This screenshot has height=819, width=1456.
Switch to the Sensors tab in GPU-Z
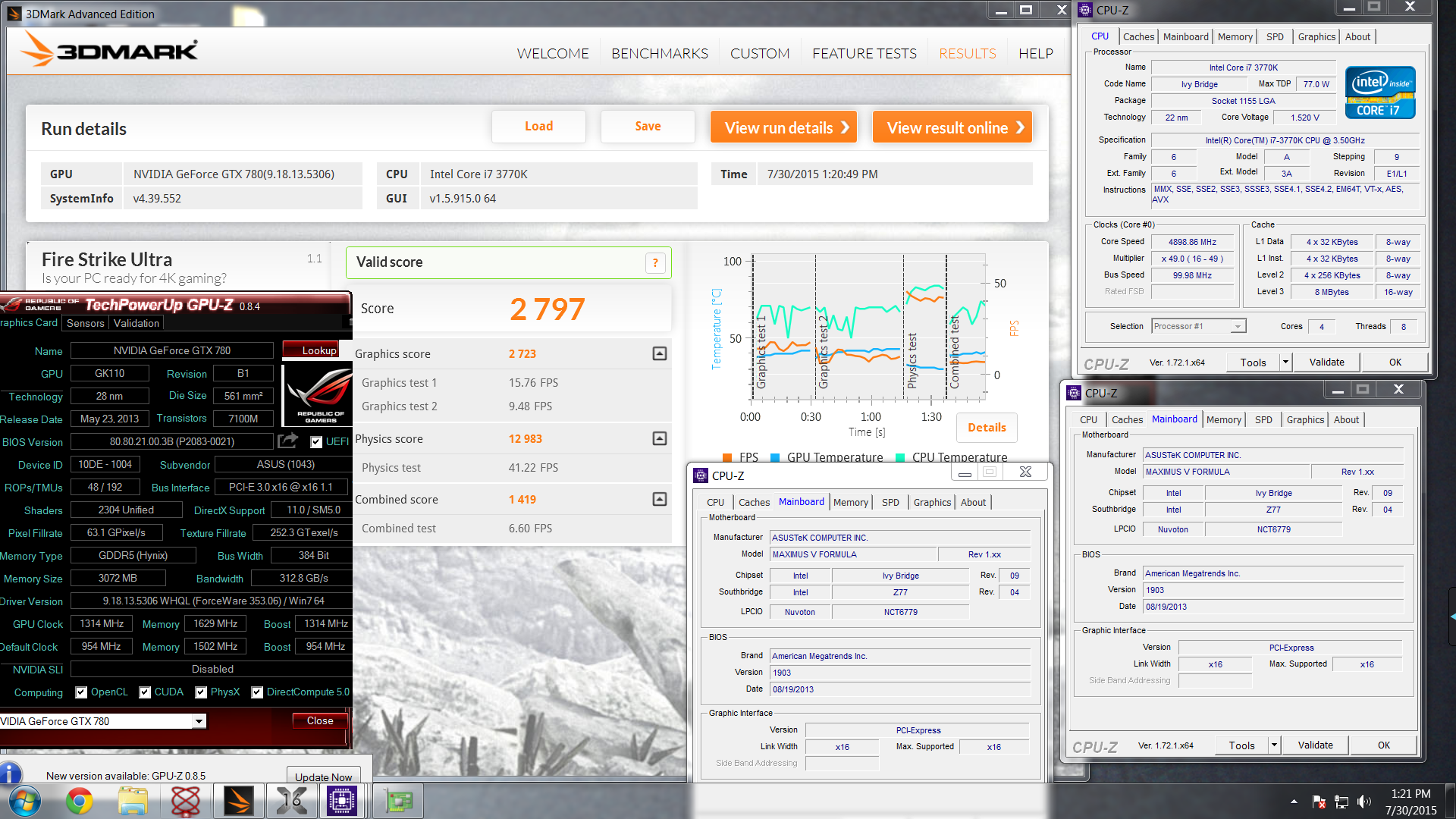pyautogui.click(x=86, y=323)
